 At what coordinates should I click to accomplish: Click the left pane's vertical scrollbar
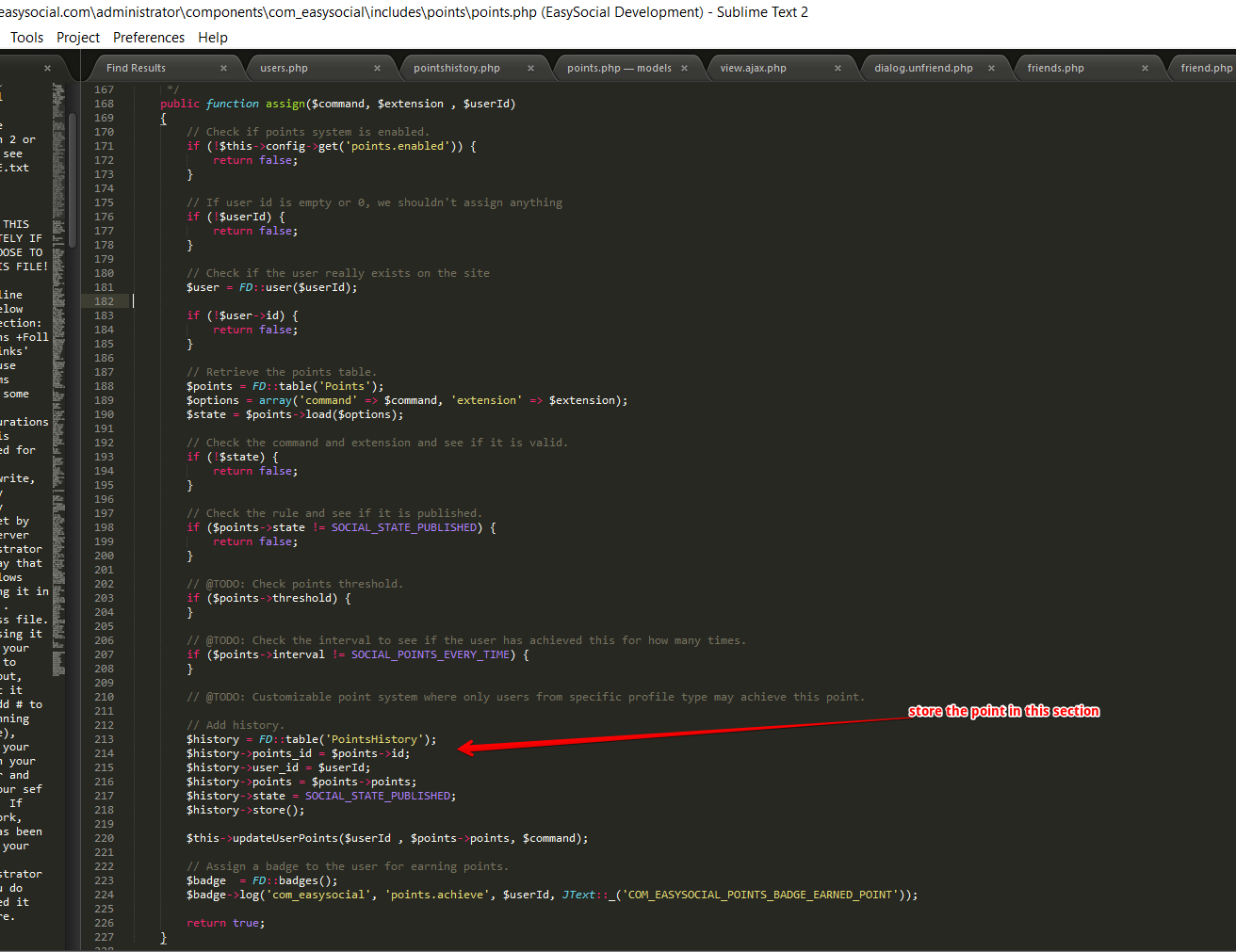click(73, 179)
